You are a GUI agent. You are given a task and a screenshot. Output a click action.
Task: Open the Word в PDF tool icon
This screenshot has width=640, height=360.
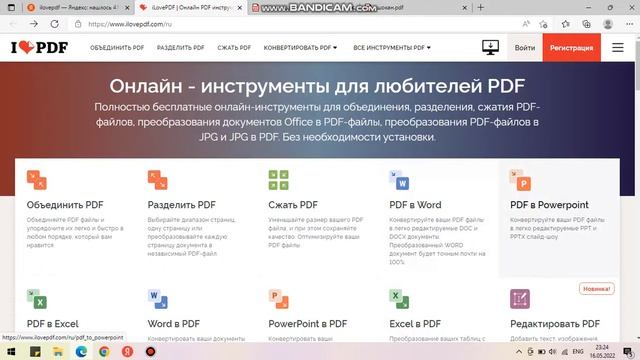tap(158, 299)
